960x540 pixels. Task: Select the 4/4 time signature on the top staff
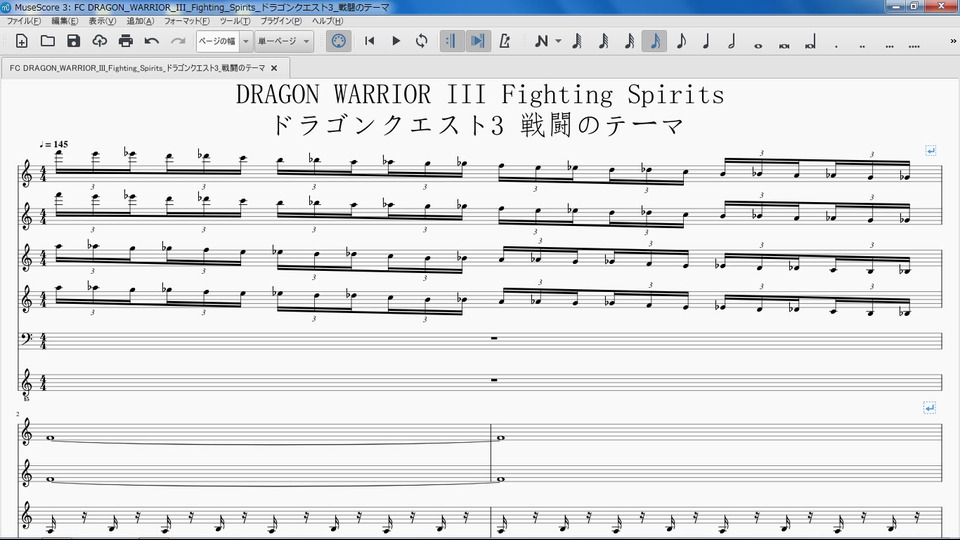click(43, 174)
